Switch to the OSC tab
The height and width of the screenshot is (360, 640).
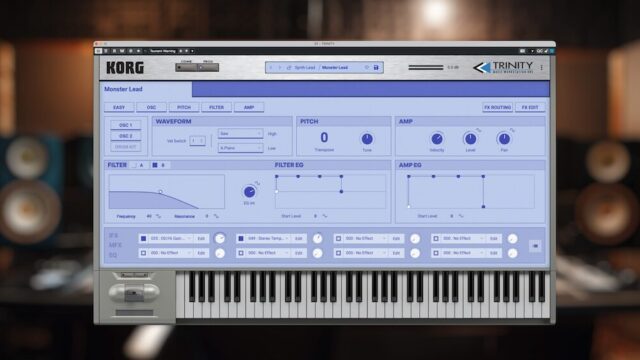(151, 107)
